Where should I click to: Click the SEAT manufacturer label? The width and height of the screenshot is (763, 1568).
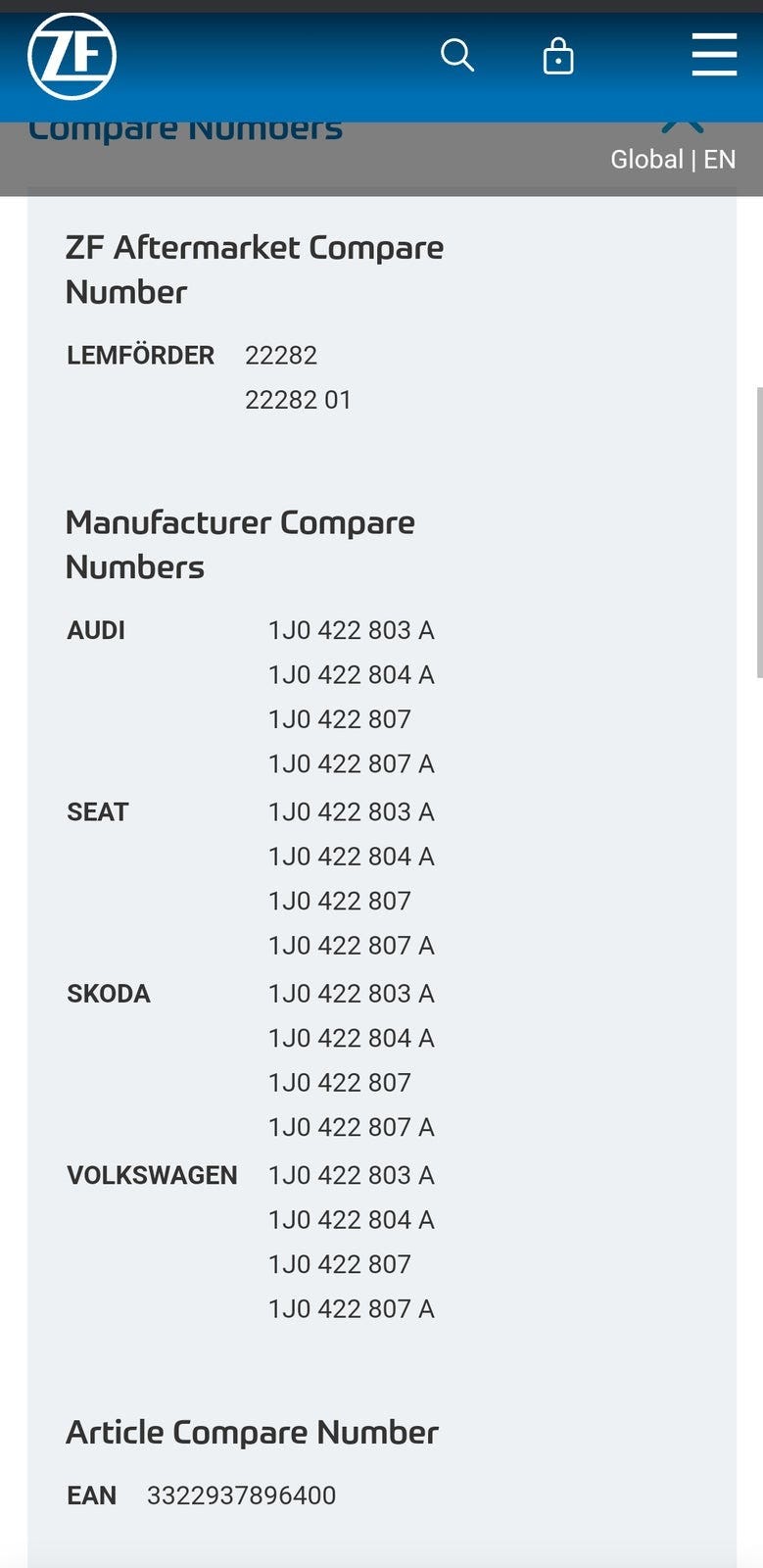pyautogui.click(x=98, y=811)
